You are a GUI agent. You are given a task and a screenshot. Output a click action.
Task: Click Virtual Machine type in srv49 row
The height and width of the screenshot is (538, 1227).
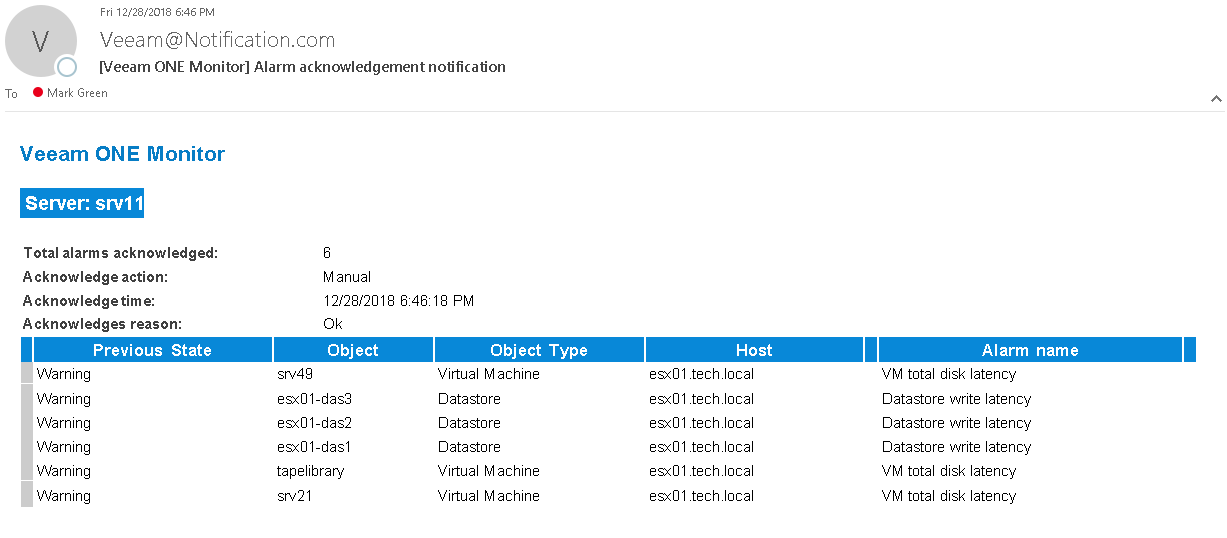489,374
